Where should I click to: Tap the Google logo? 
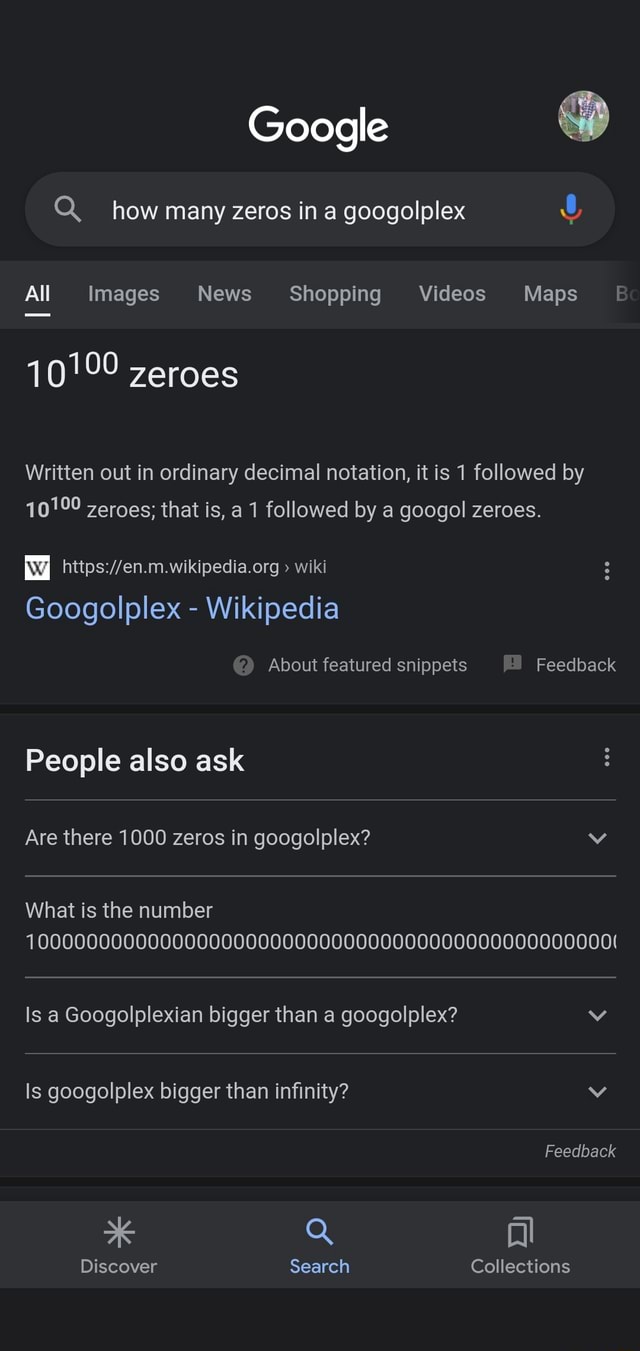pyautogui.click(x=318, y=127)
